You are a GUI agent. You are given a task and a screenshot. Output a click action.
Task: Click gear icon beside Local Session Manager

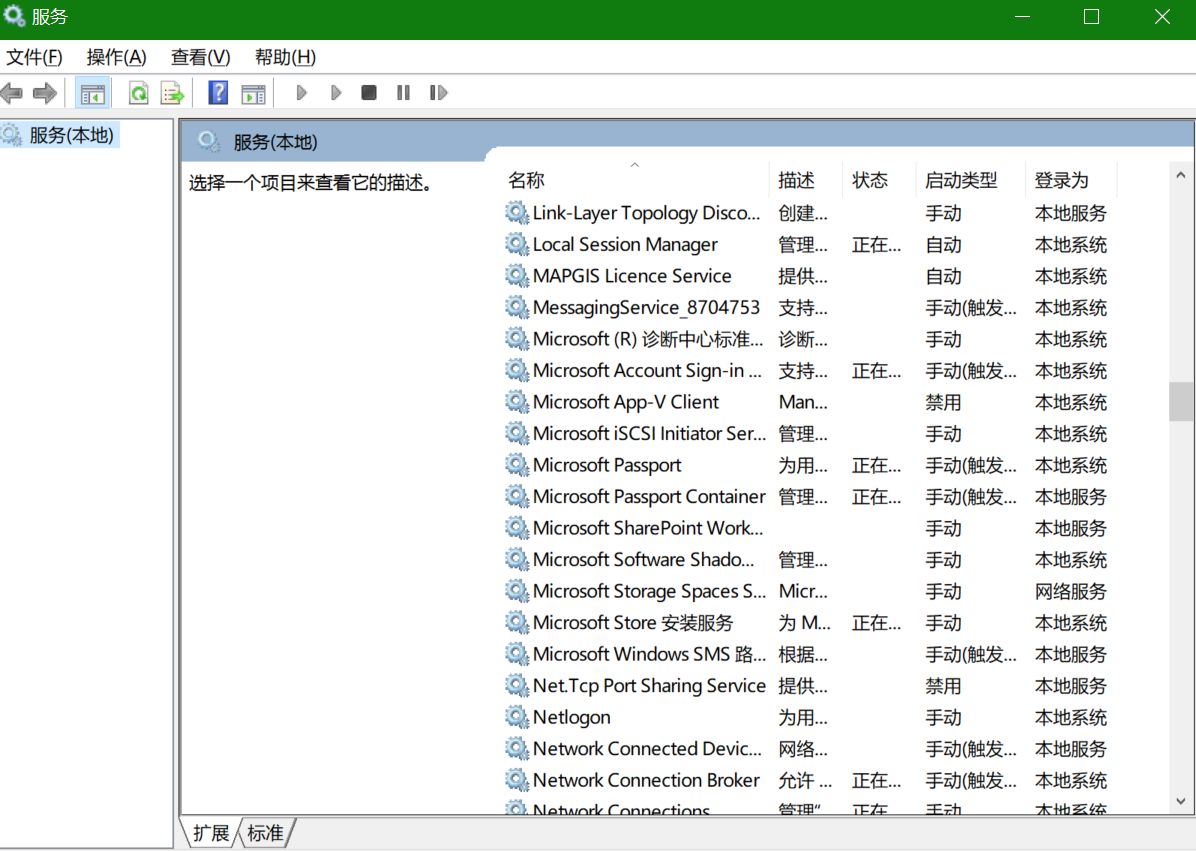(x=517, y=244)
